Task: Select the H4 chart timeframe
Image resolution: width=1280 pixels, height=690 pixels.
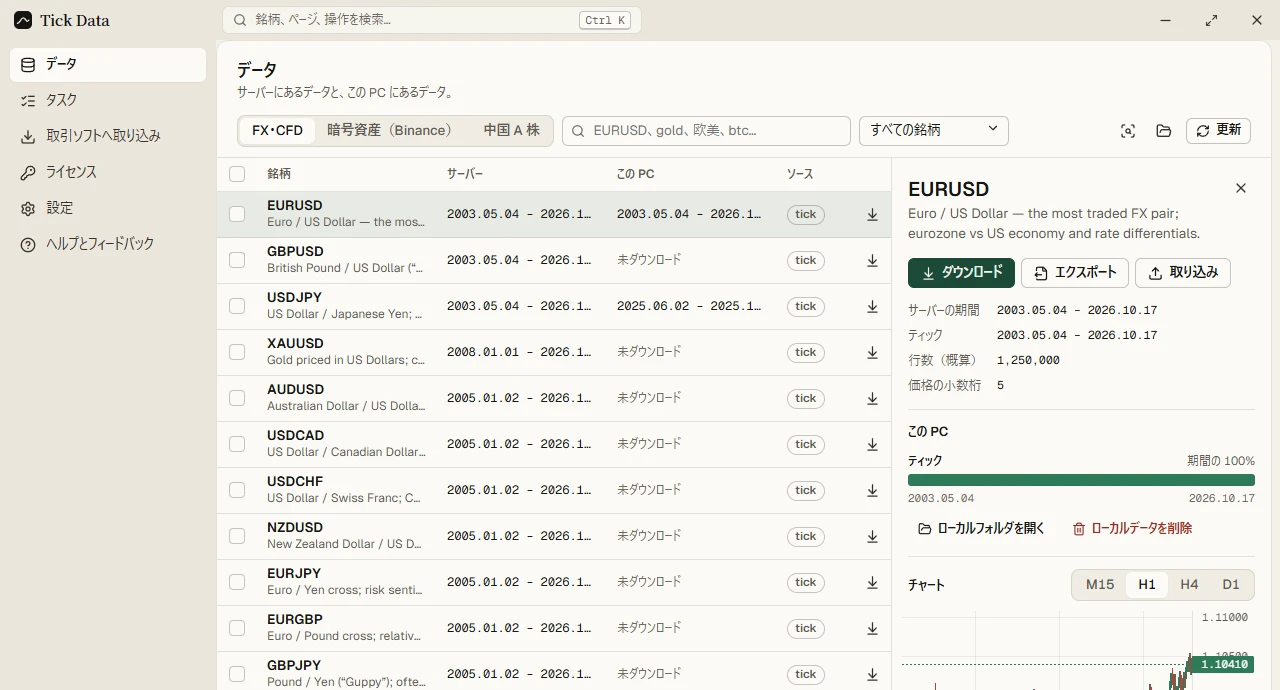Action: coord(1189,585)
